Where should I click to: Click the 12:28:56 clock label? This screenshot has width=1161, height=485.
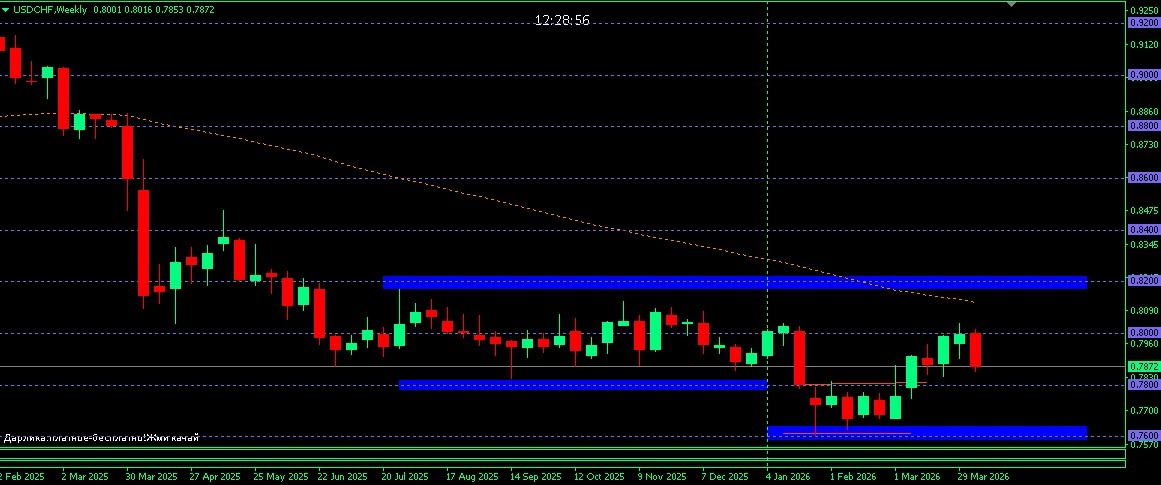click(563, 20)
